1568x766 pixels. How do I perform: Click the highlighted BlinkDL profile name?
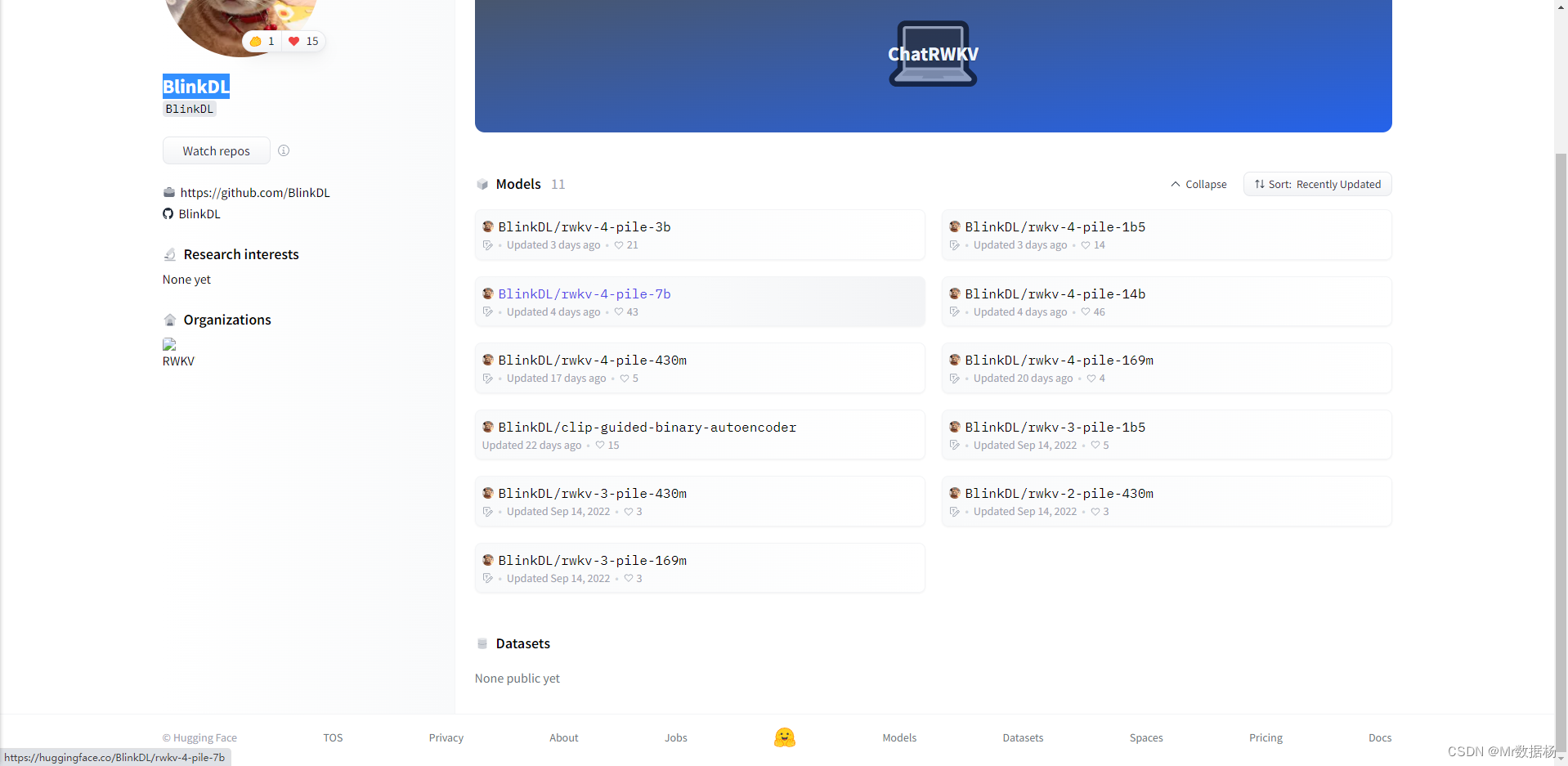[196, 87]
